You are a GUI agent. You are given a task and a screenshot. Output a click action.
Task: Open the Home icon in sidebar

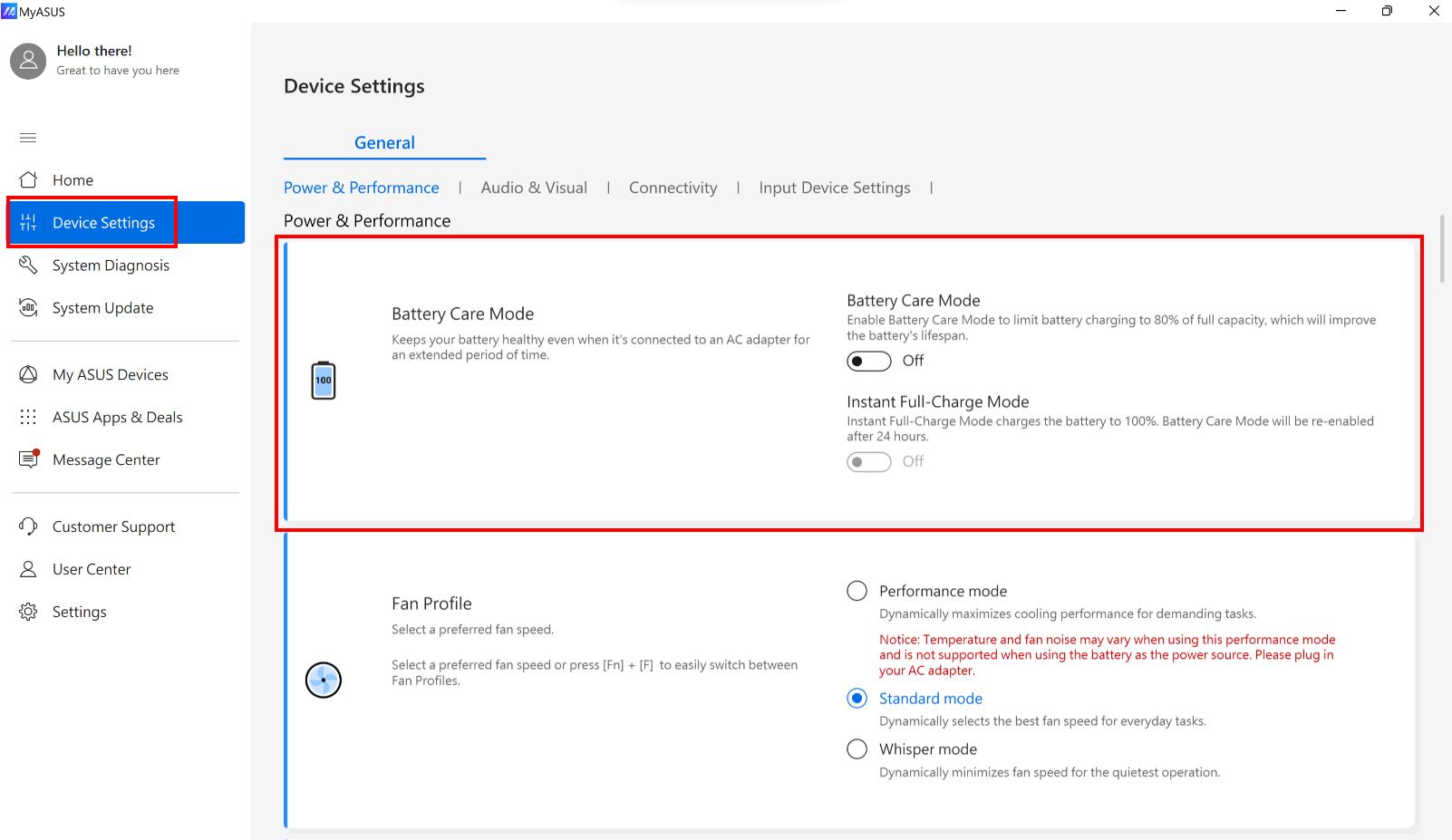(x=28, y=179)
